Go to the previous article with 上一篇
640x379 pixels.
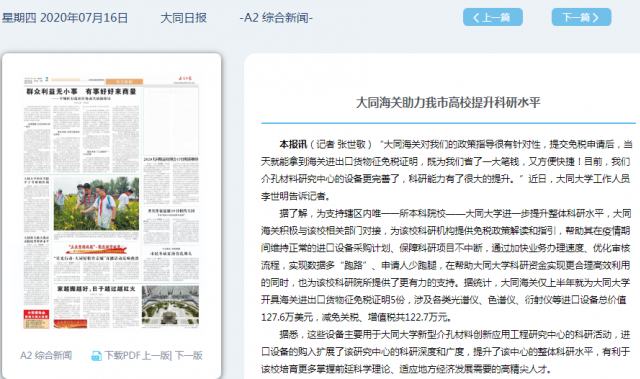click(x=493, y=17)
